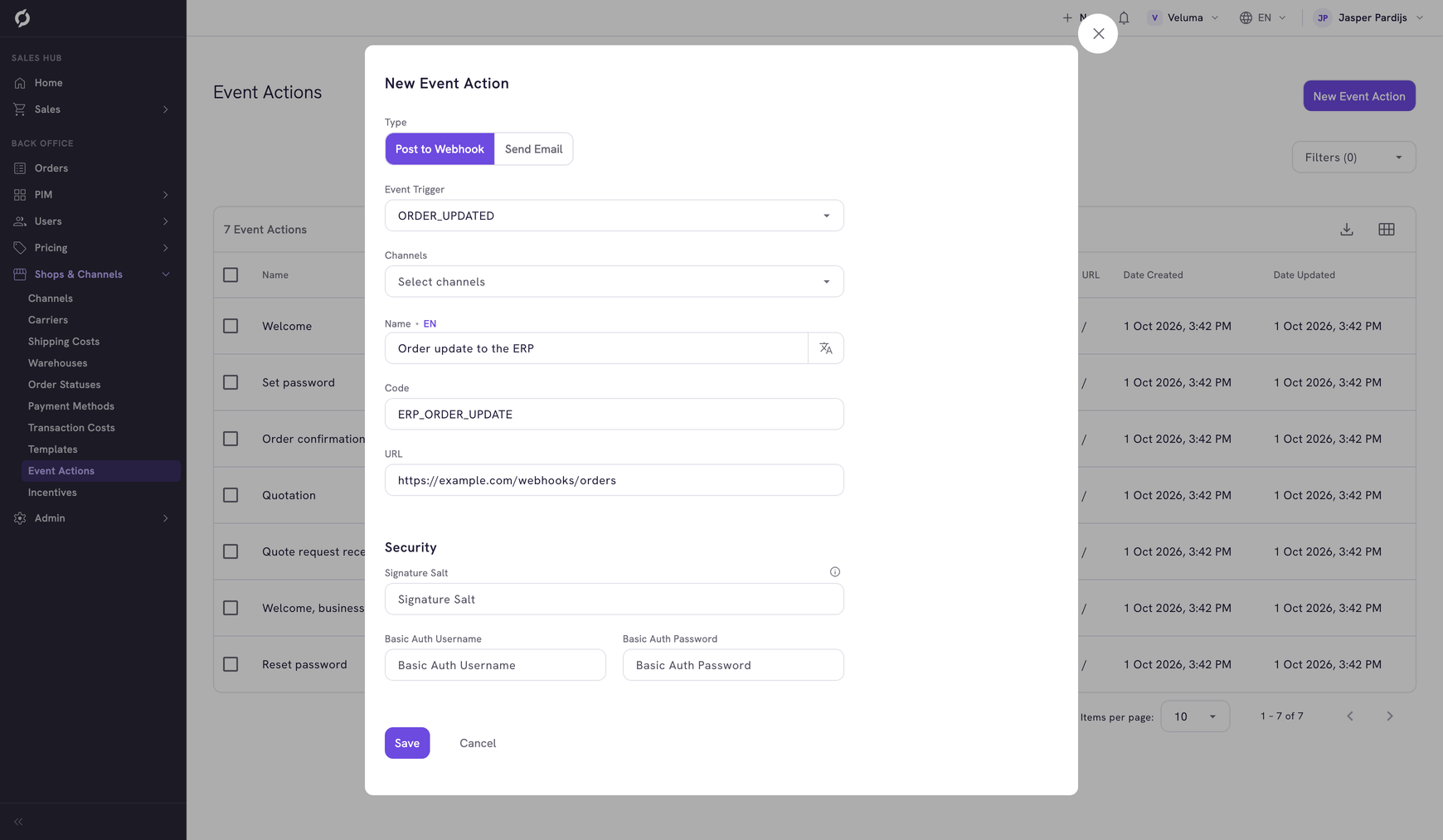Focus the Basic Auth Password field
Screen dimensions: 1443x840
pos(733,665)
